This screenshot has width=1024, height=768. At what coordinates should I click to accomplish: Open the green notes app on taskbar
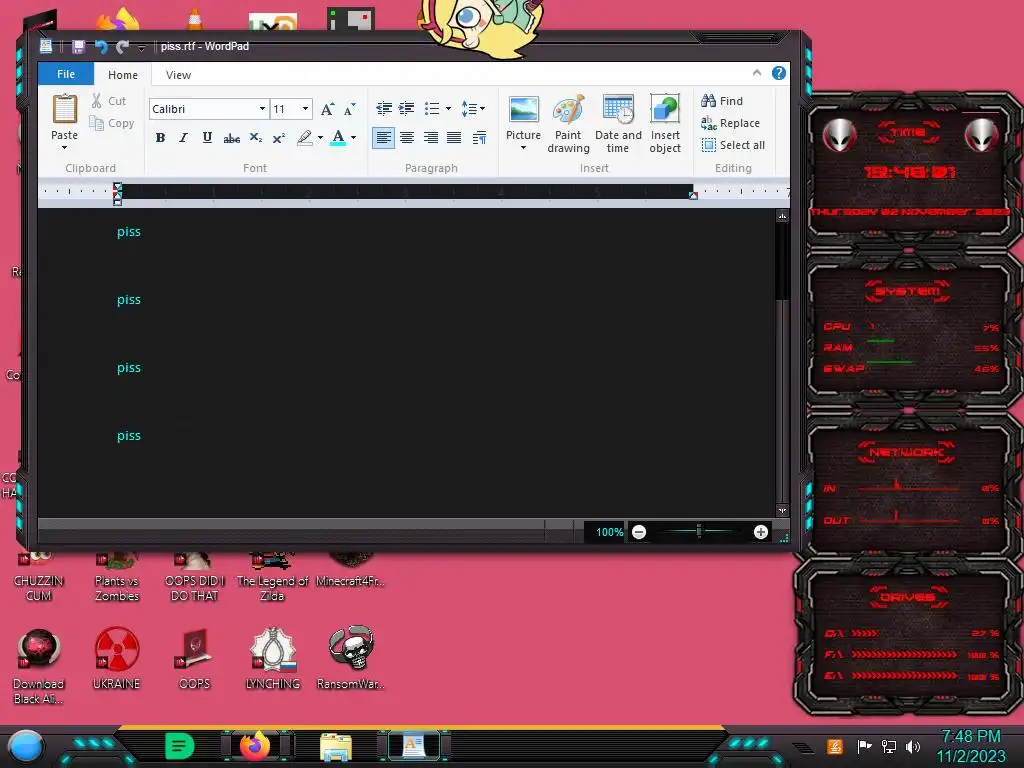[180, 746]
